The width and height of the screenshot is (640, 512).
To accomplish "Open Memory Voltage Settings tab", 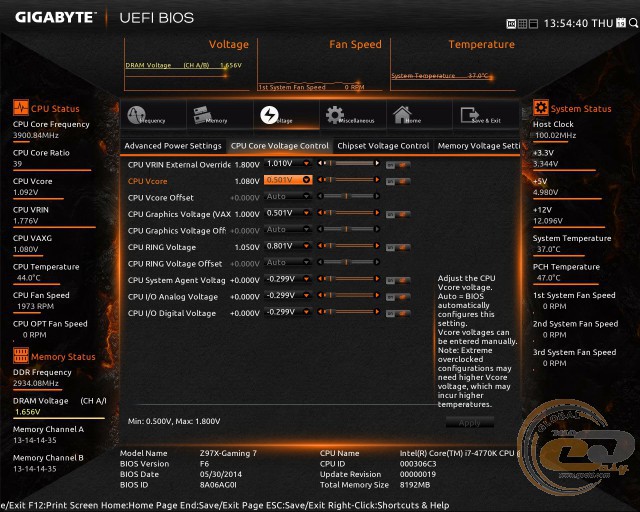I will [478, 146].
